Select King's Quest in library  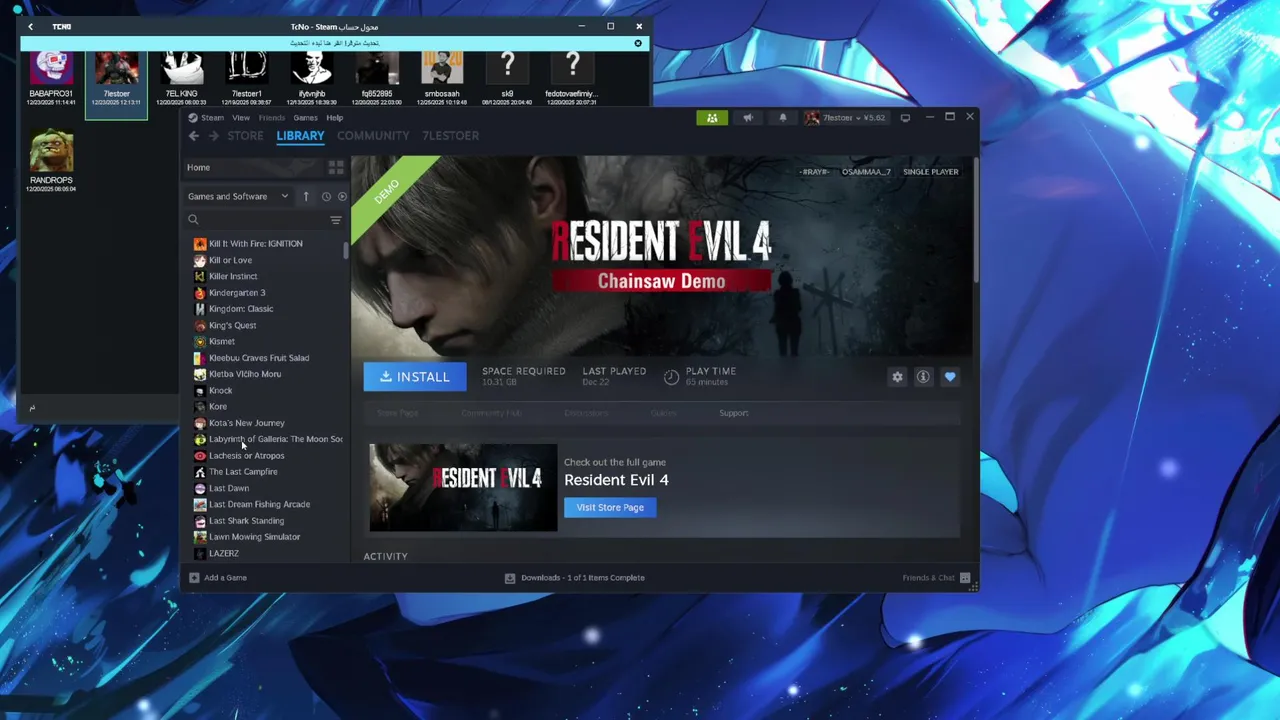point(232,326)
